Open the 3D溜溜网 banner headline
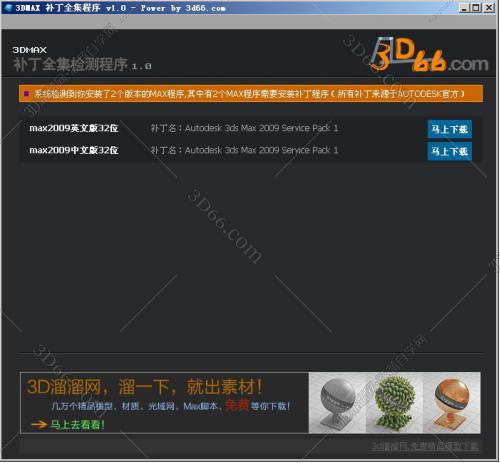The image size is (500, 463). [x=145, y=387]
